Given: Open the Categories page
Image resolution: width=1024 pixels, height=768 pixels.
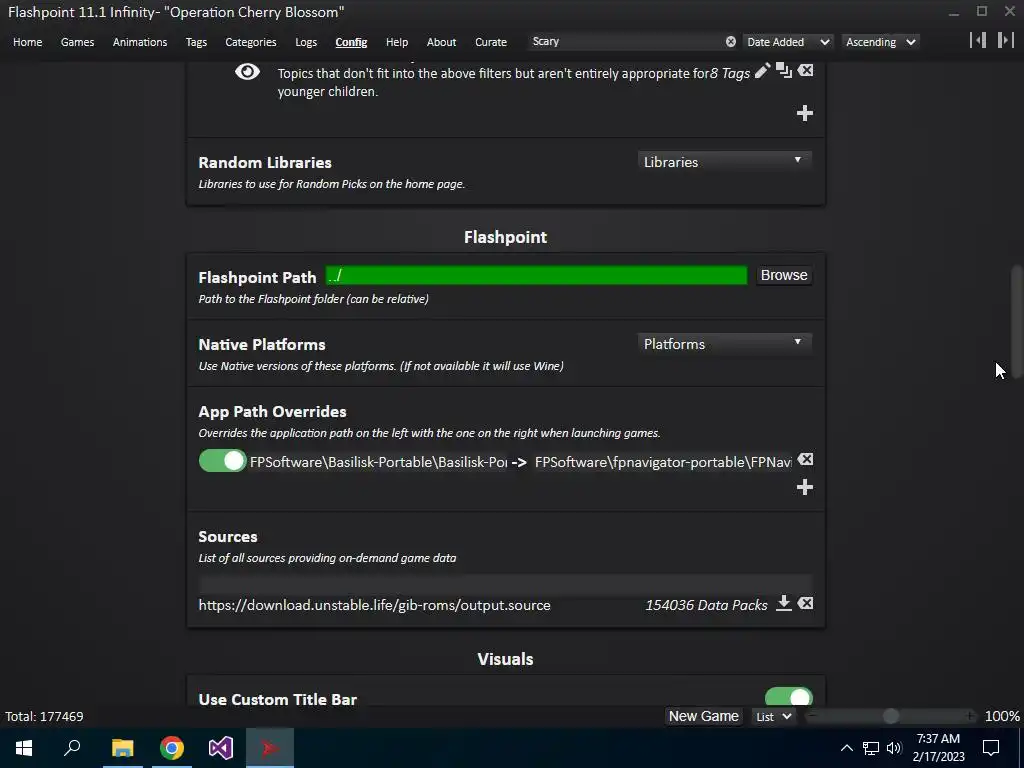Looking at the screenshot, I should coord(251,42).
